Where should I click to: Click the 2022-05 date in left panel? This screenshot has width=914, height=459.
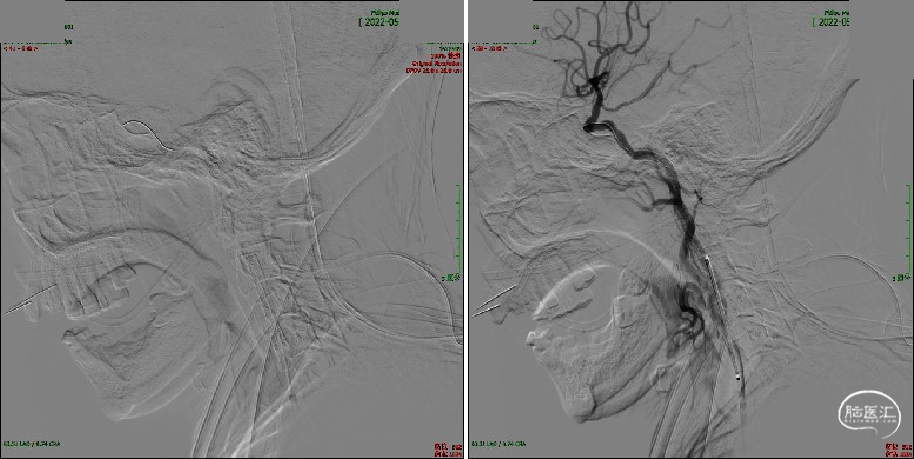(x=377, y=22)
